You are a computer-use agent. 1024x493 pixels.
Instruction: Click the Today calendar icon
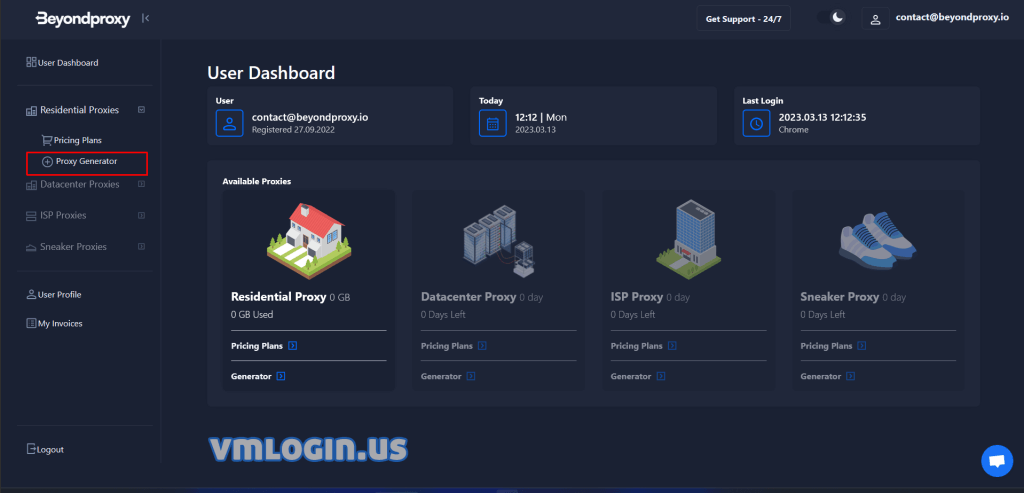point(492,123)
